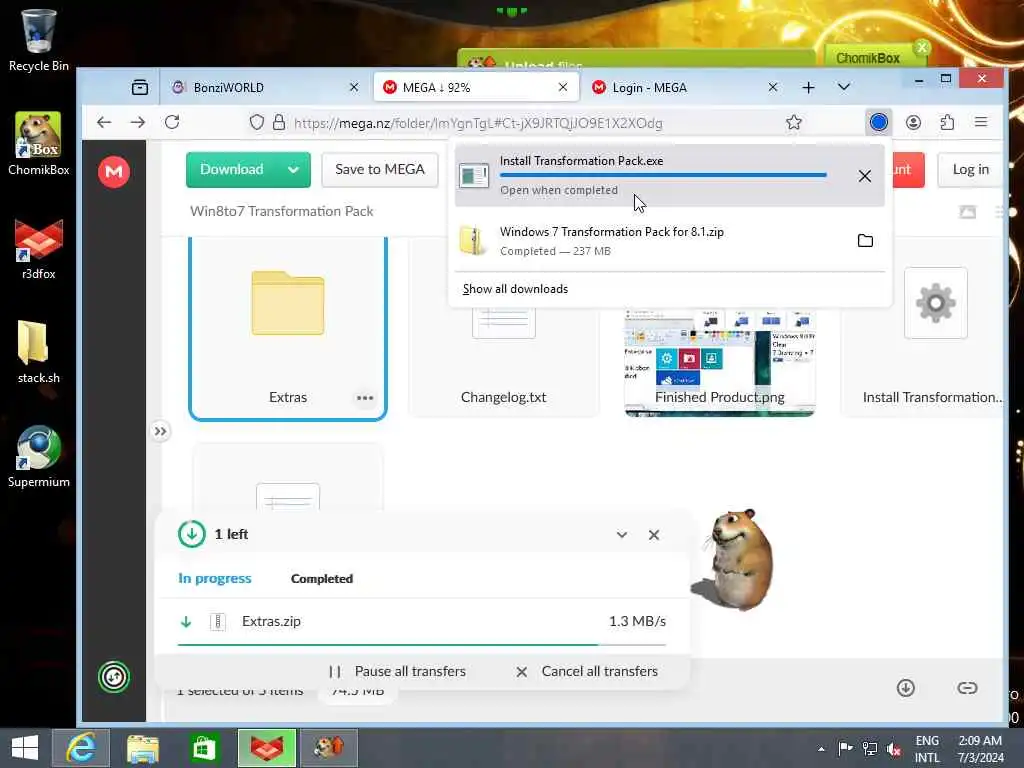This screenshot has height=768, width=1024.
Task: Switch to Completed transfers tab
Action: pyautogui.click(x=321, y=579)
